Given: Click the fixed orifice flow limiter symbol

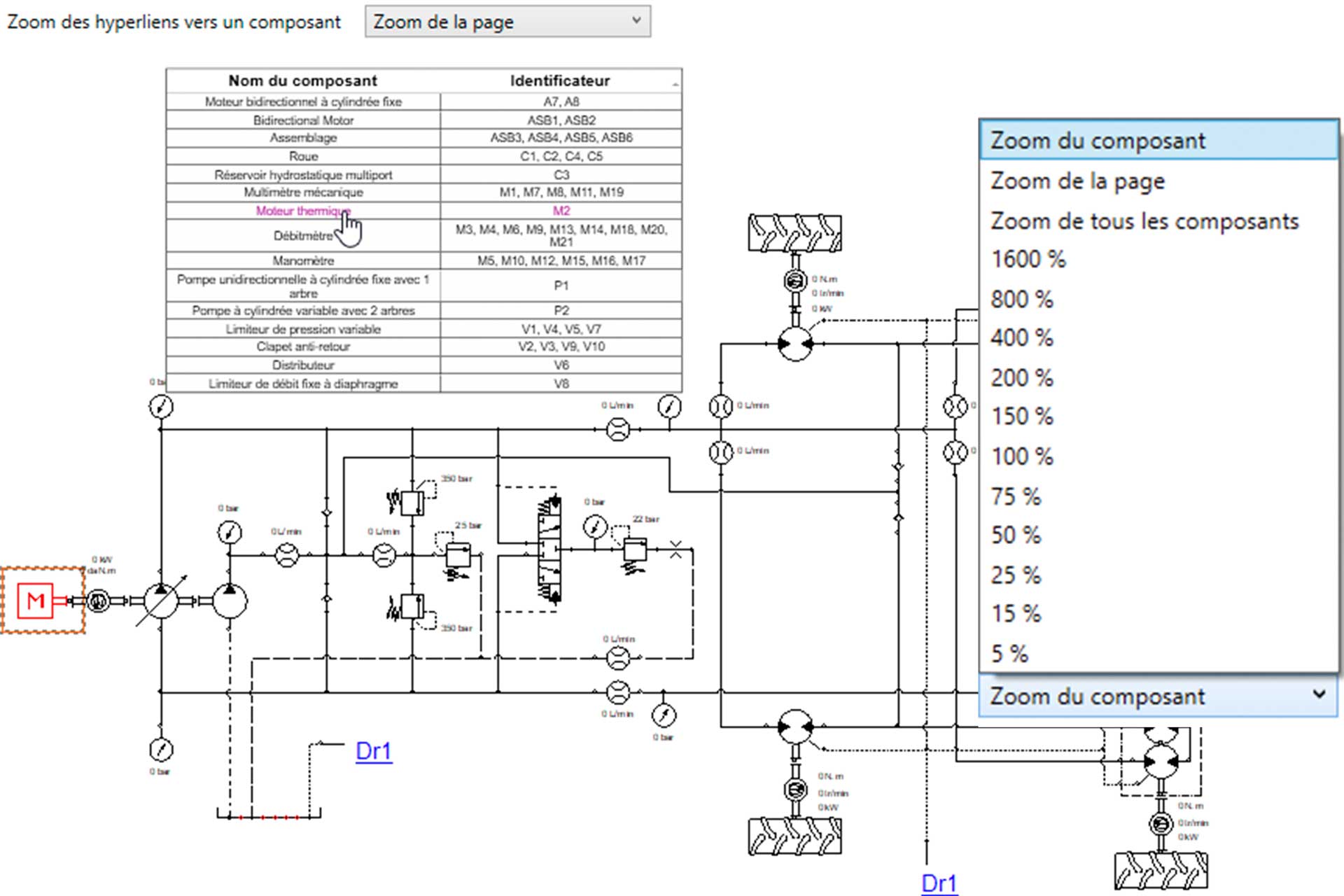Looking at the screenshot, I should [675, 549].
